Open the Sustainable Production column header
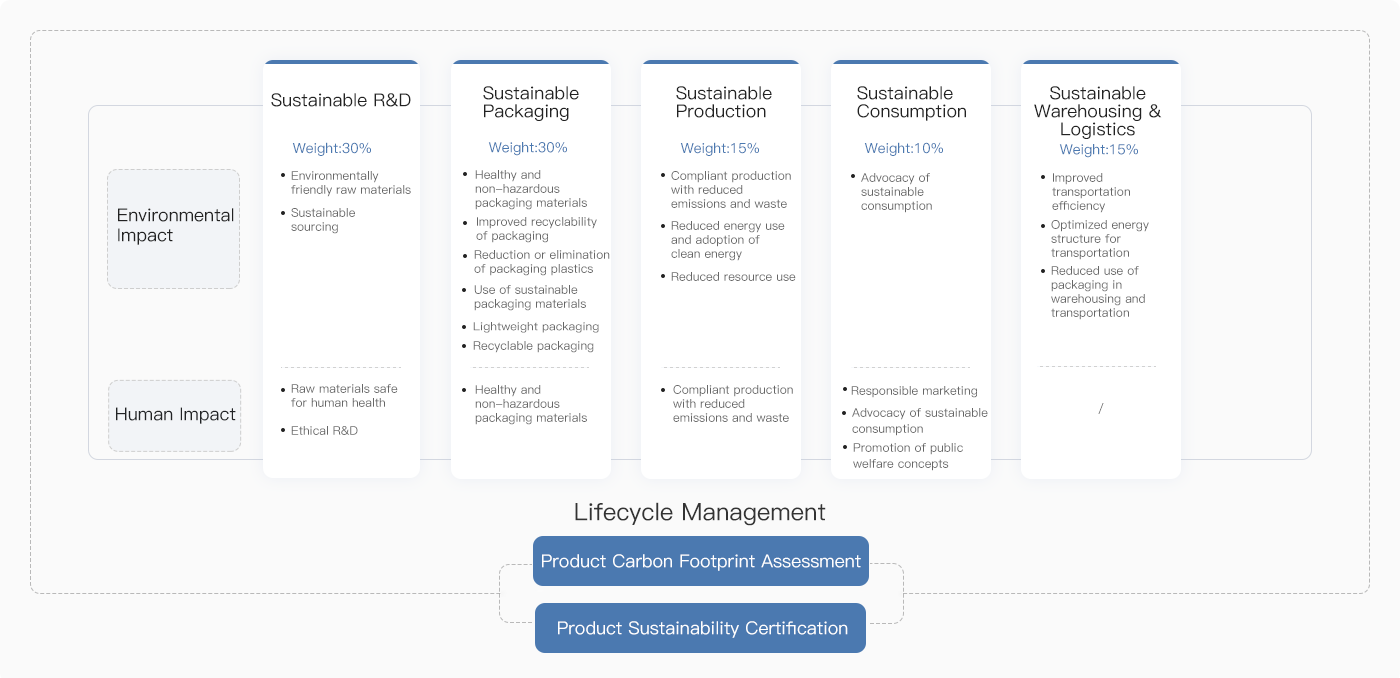 point(723,102)
